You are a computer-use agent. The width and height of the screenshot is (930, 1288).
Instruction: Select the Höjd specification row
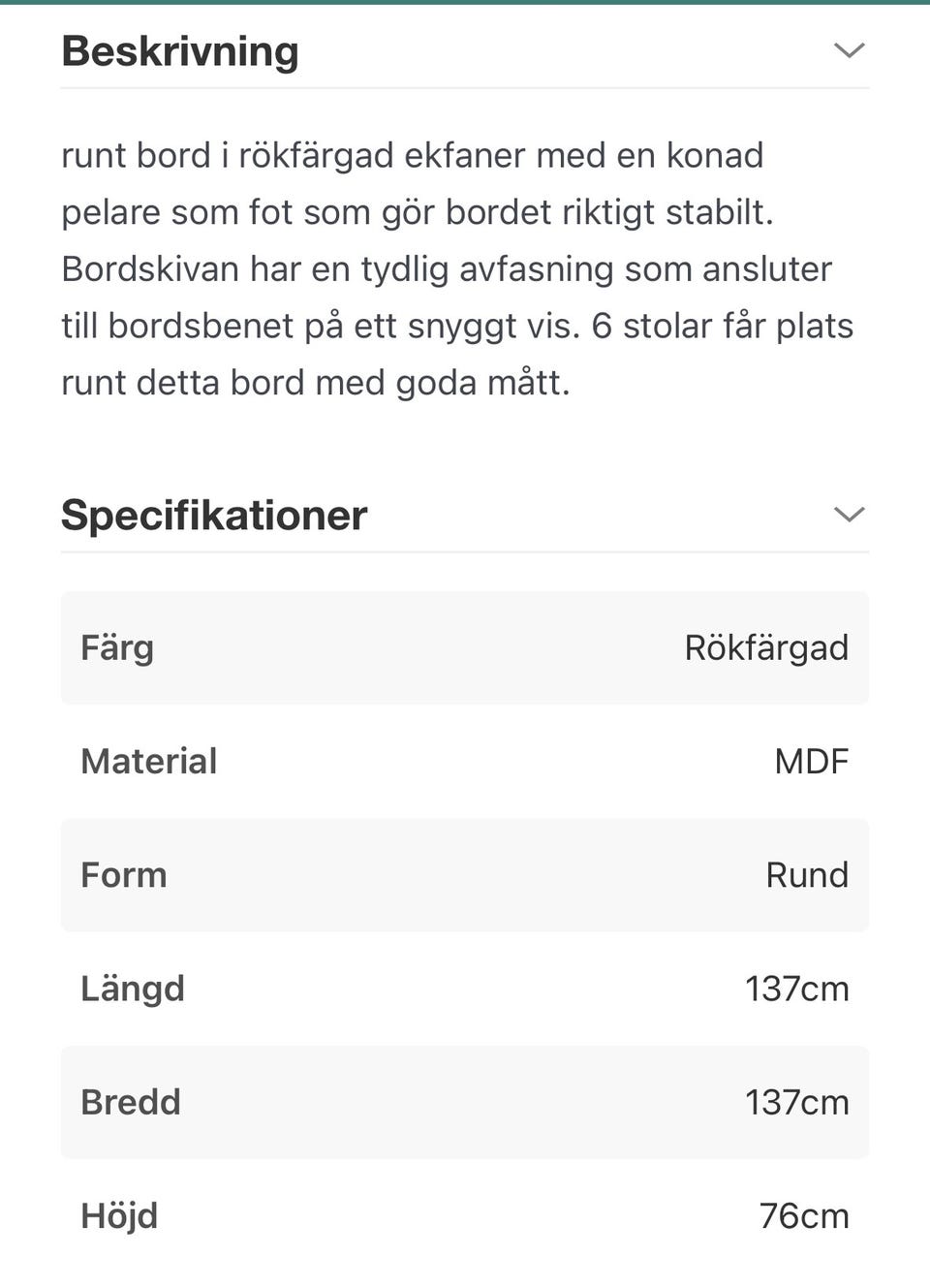pyautogui.click(x=465, y=1215)
